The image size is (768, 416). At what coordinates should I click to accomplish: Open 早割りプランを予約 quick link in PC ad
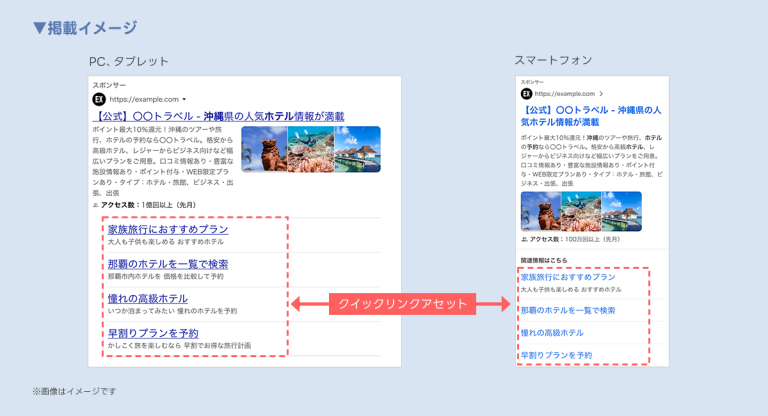(152, 333)
